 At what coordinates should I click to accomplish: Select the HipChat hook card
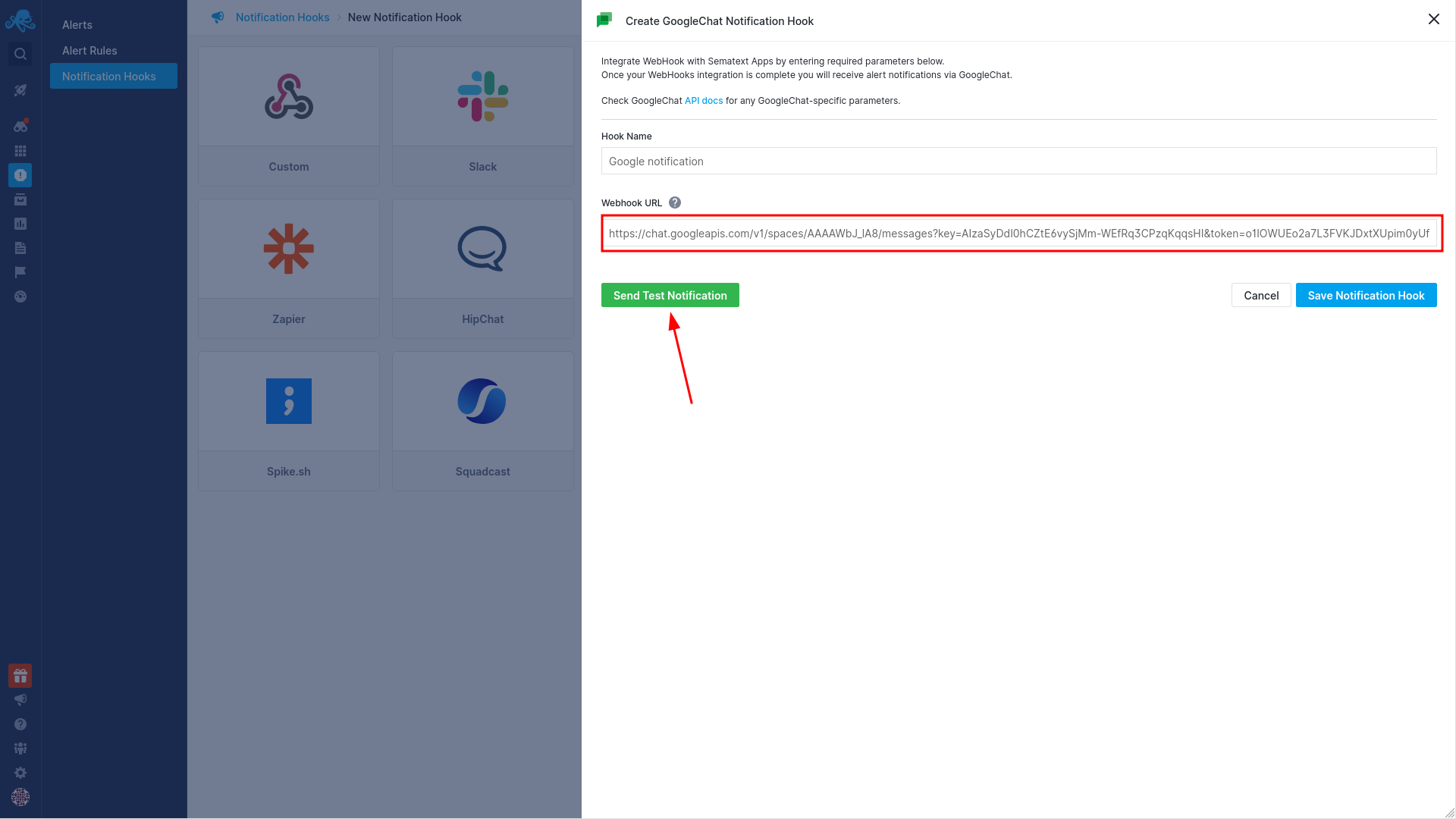pos(483,268)
